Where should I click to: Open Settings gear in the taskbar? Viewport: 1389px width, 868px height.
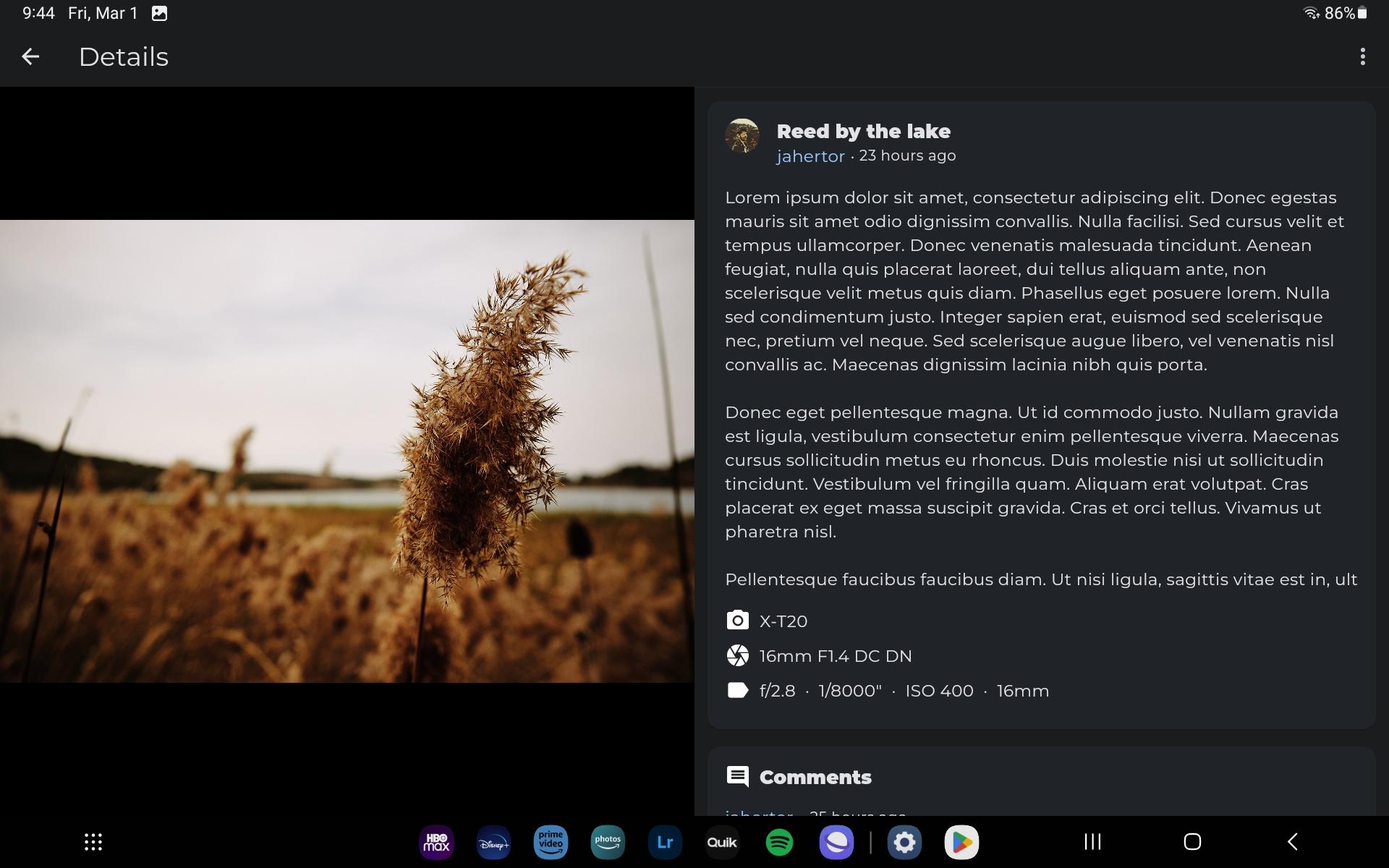tap(904, 842)
